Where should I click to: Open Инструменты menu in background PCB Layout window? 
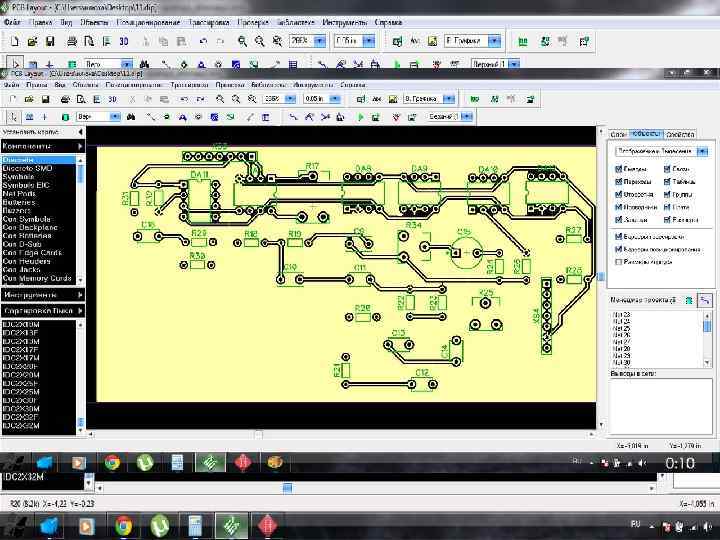point(344,22)
